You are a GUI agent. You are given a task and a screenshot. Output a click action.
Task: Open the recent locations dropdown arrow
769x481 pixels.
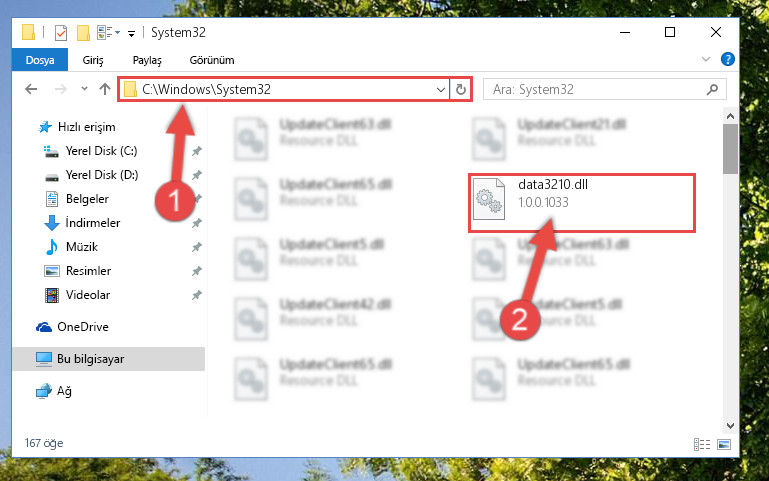click(84, 89)
